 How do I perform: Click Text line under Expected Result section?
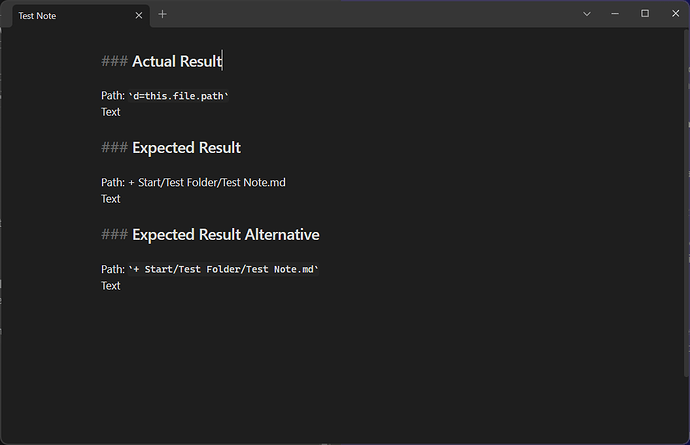[110, 199]
